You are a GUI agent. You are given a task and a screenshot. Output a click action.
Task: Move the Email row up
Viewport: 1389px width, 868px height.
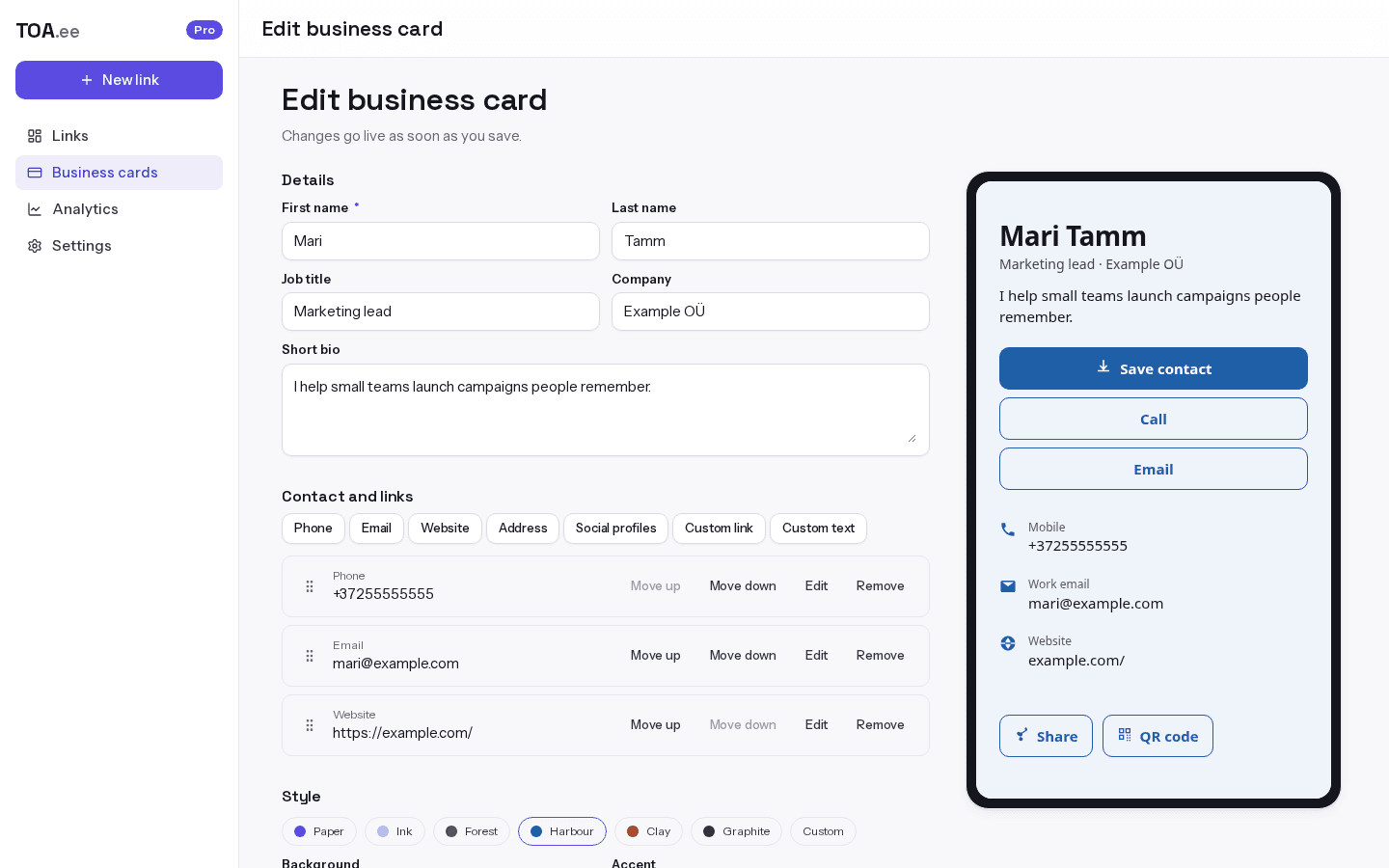pyautogui.click(x=656, y=656)
